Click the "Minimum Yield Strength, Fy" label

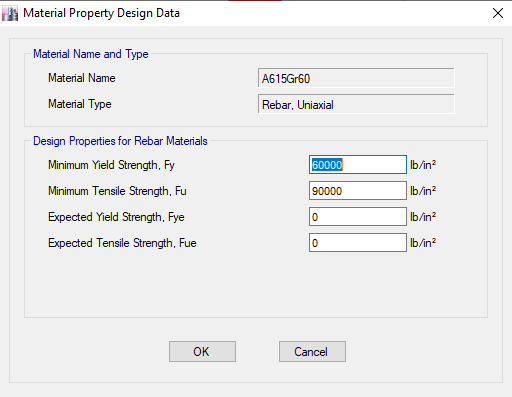pyautogui.click(x=111, y=165)
